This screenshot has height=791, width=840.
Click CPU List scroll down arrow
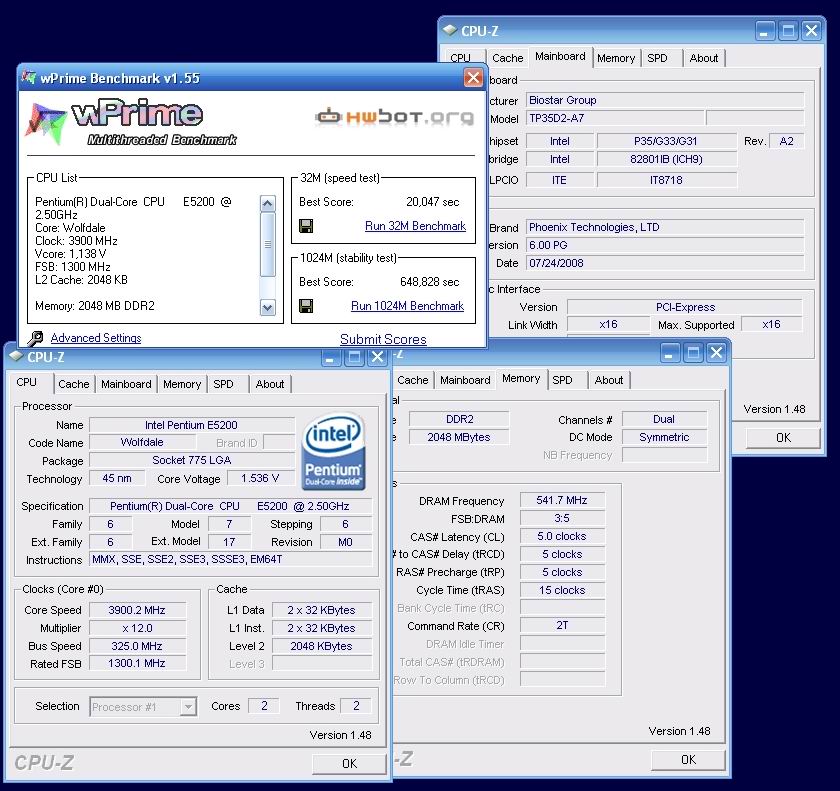tap(267, 307)
